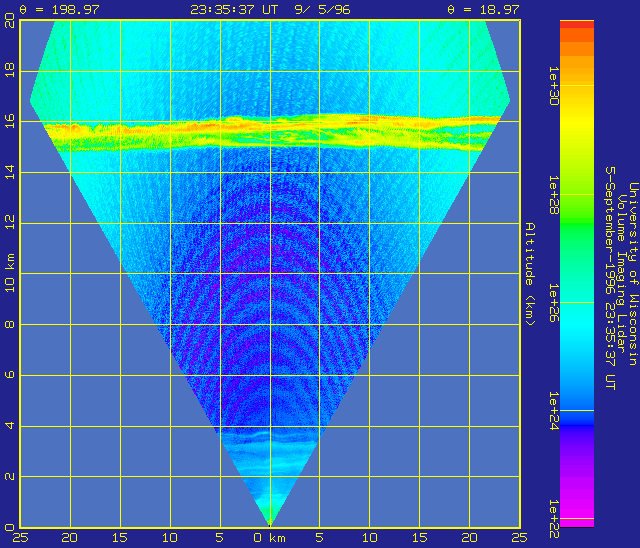Click the 12 altitude axis tick label
This screenshot has height=548, width=640.
10,222
